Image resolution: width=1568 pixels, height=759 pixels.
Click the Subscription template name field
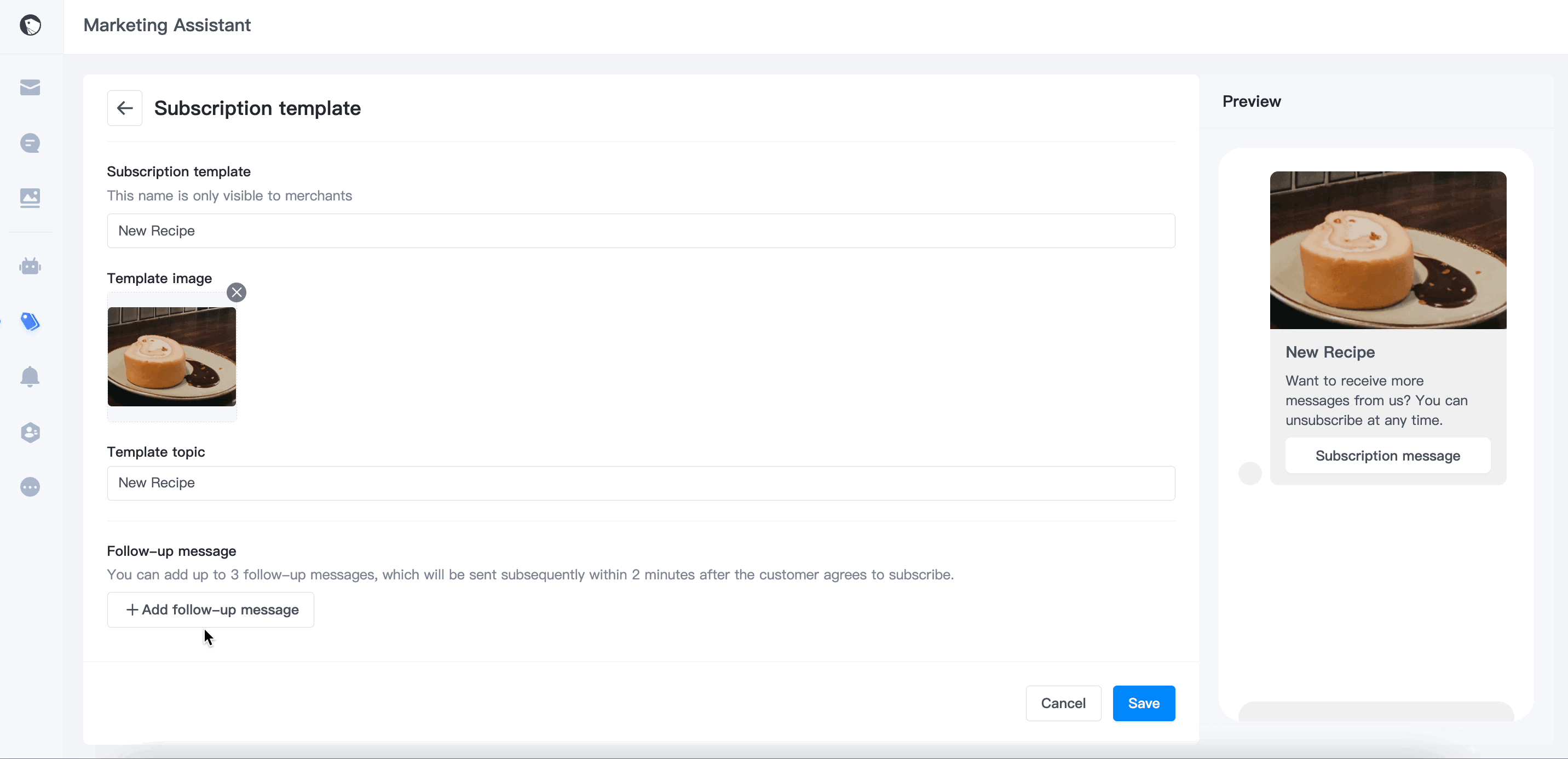(x=641, y=231)
